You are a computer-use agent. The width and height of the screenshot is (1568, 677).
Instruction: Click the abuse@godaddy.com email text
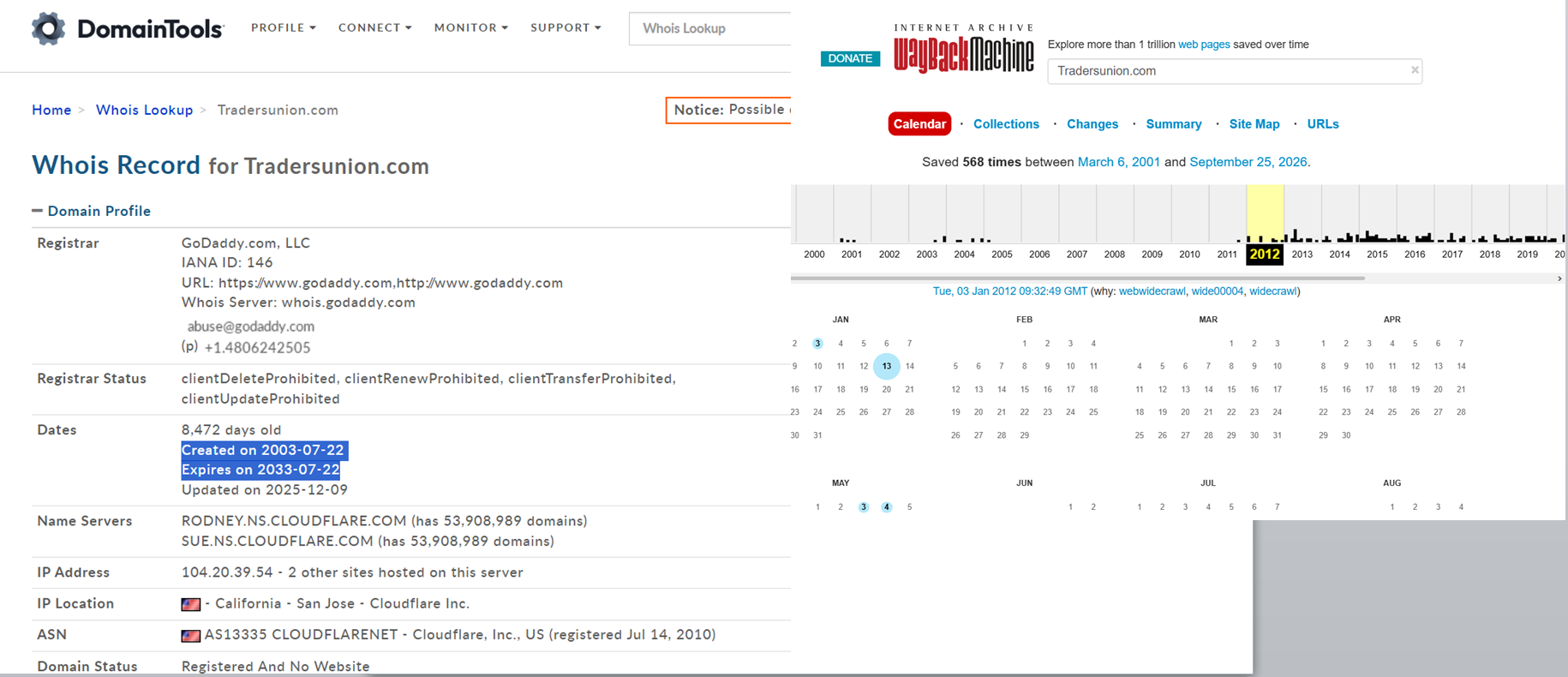point(251,327)
